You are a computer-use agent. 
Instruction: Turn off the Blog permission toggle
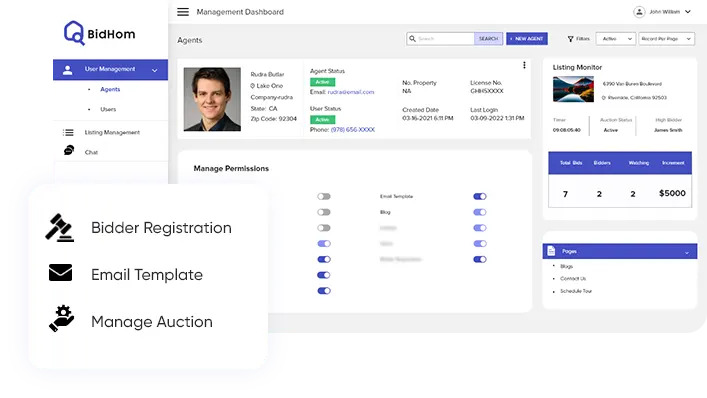click(x=480, y=212)
